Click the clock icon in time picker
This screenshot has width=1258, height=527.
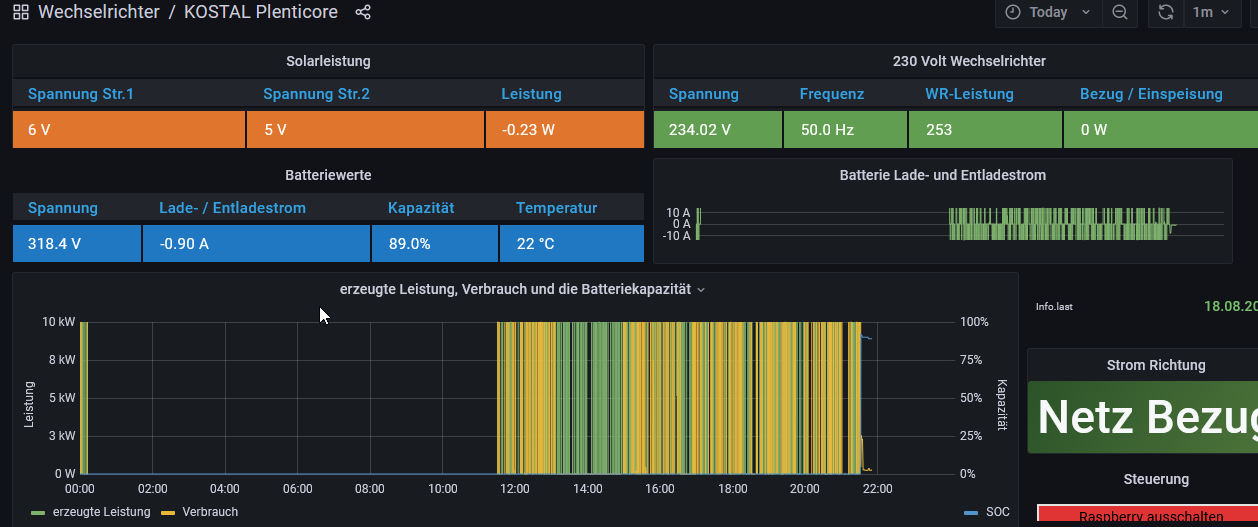[1013, 13]
